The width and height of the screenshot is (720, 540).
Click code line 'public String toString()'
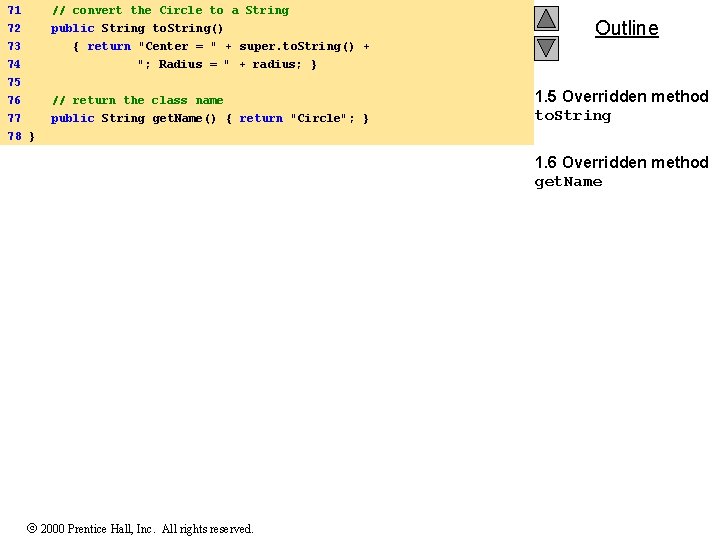coord(137,28)
